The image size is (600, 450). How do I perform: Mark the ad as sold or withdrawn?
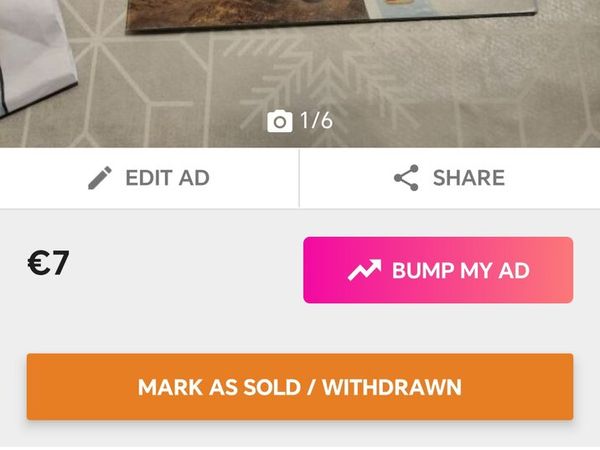[x=300, y=387]
